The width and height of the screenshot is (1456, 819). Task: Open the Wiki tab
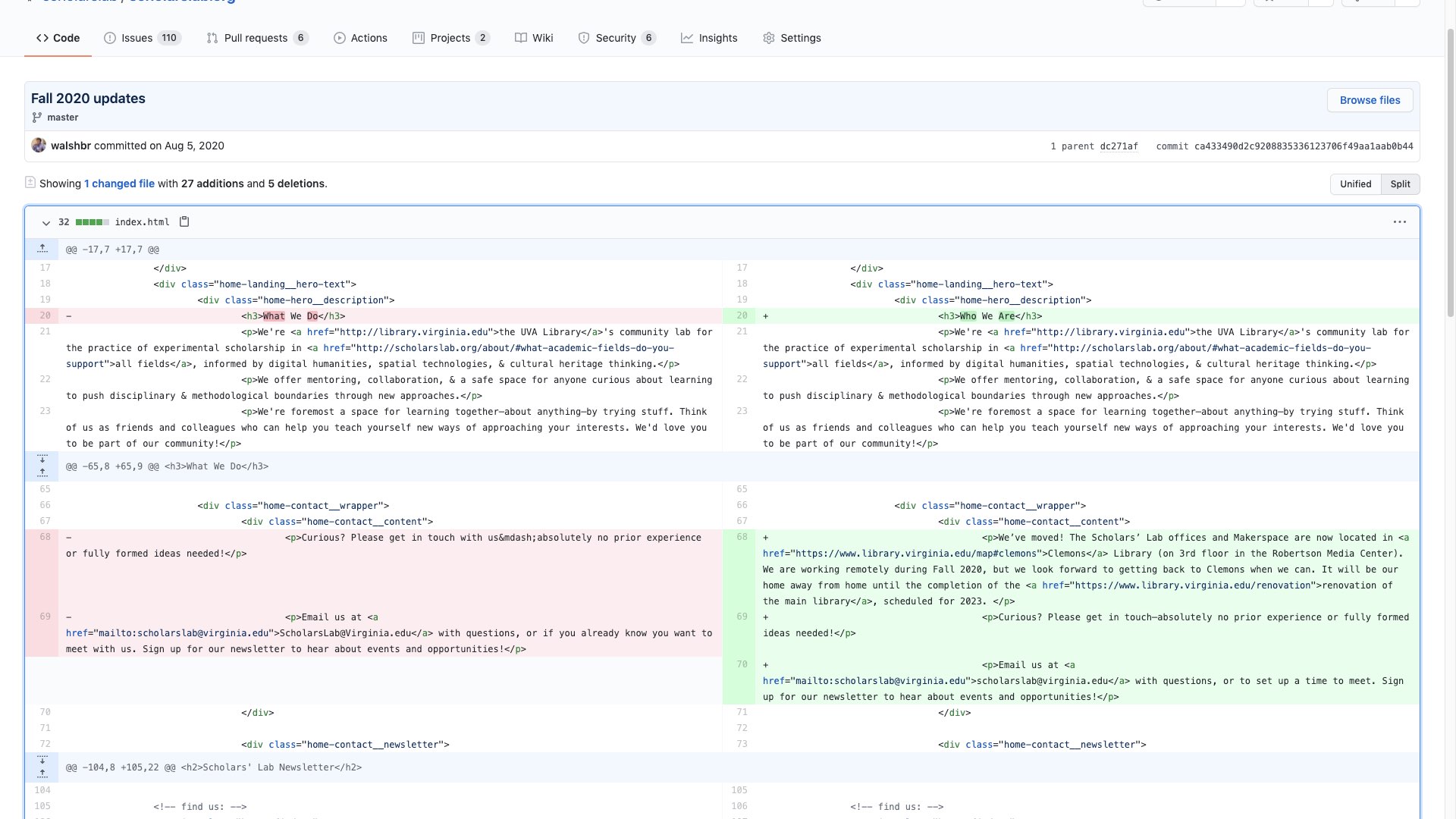tap(534, 38)
